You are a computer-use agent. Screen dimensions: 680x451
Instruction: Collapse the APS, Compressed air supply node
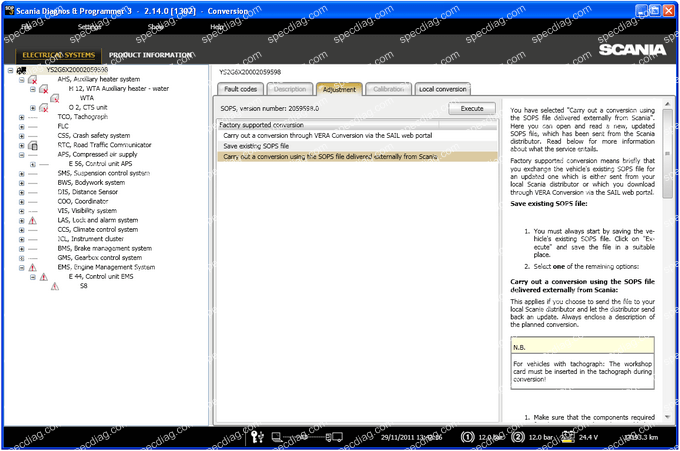coord(22,155)
